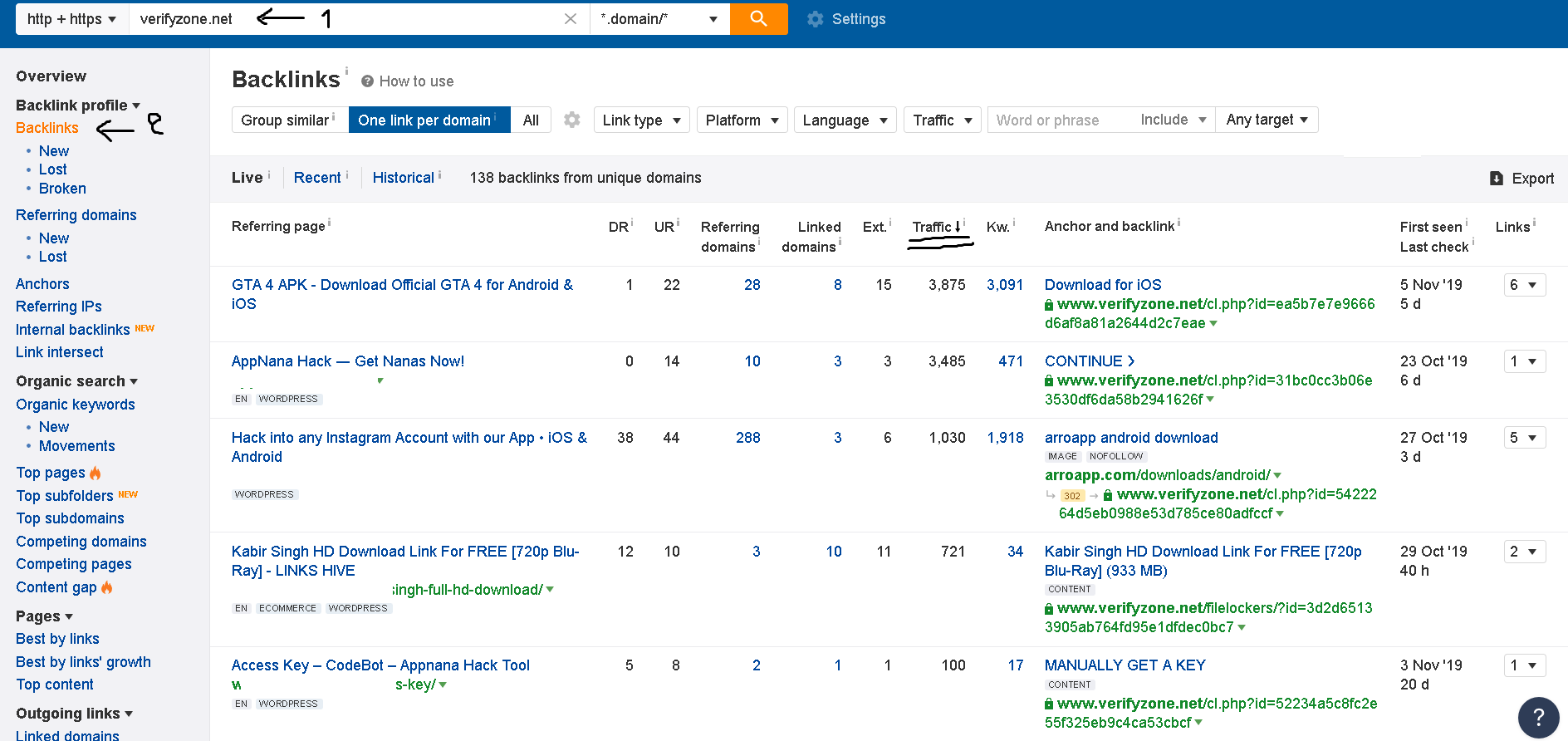Sort table by DR column

(x=619, y=227)
